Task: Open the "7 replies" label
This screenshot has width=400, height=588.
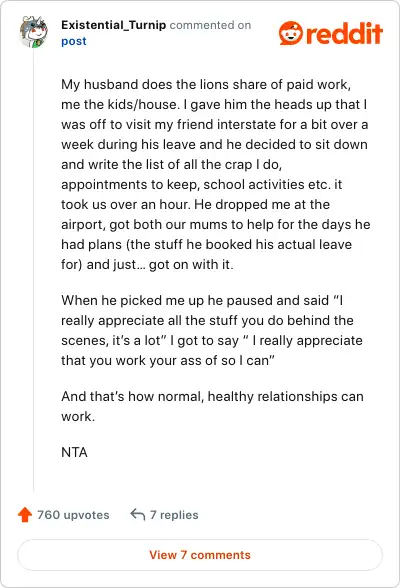Action: 174,515
